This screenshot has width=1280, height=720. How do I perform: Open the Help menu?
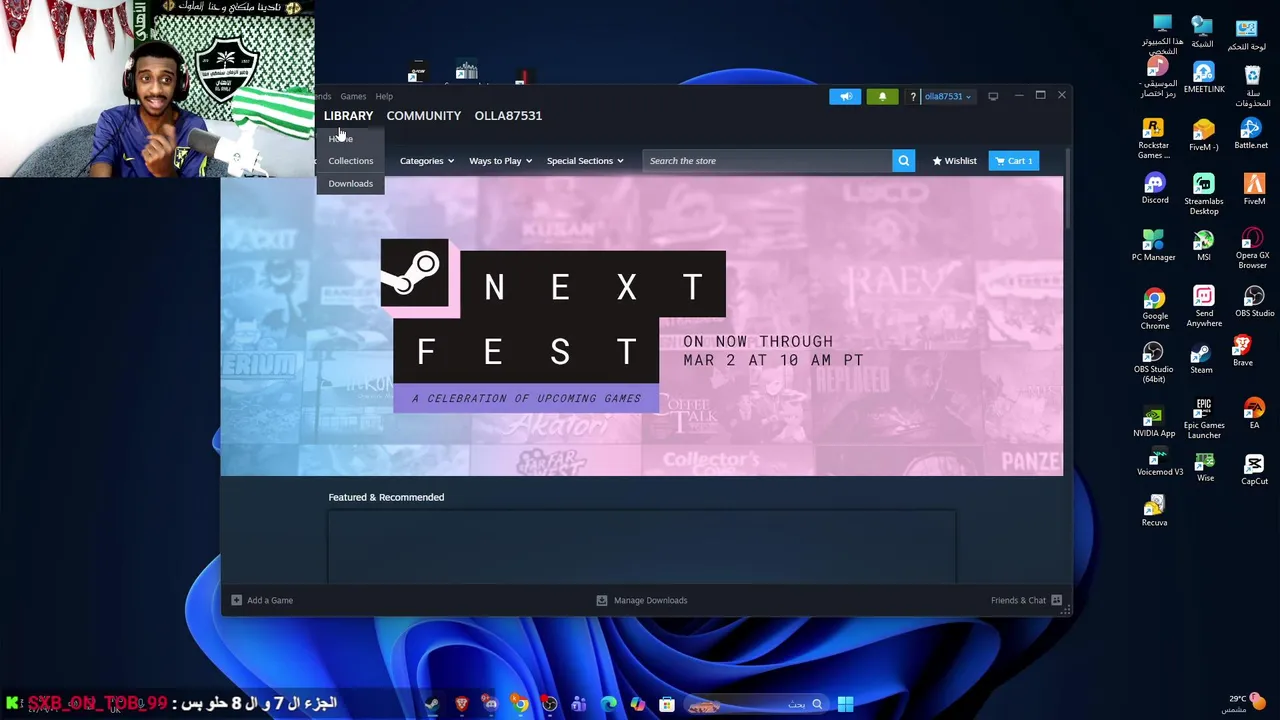point(384,96)
